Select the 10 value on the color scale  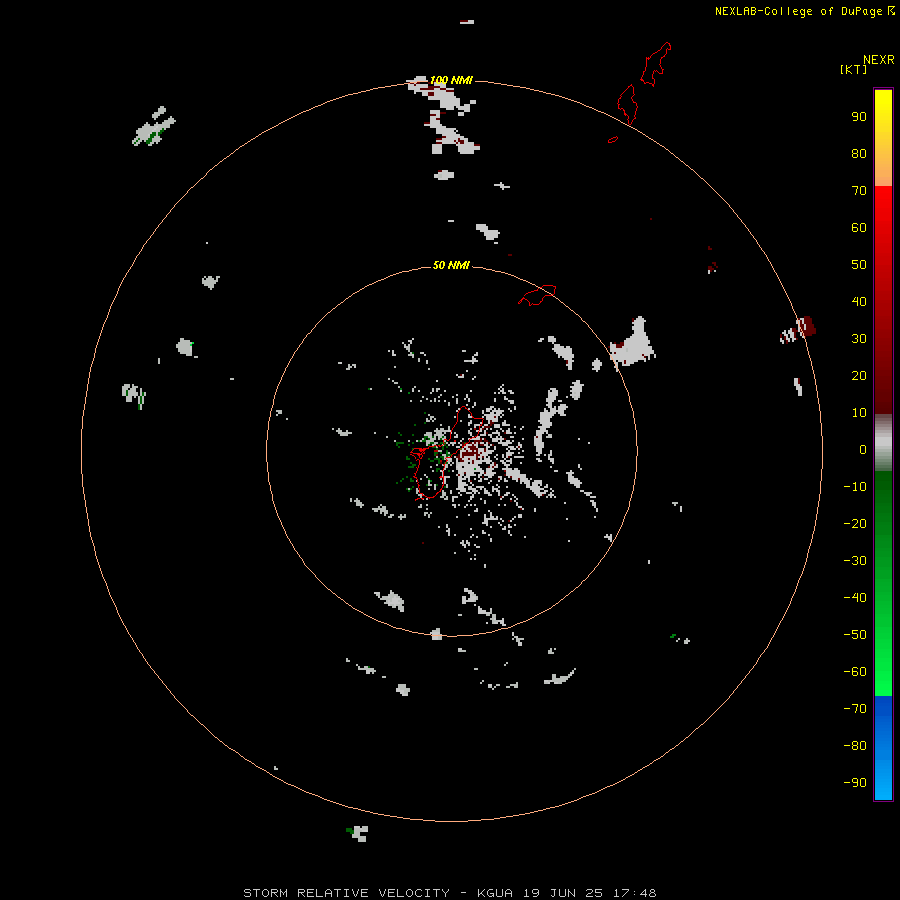(859, 413)
